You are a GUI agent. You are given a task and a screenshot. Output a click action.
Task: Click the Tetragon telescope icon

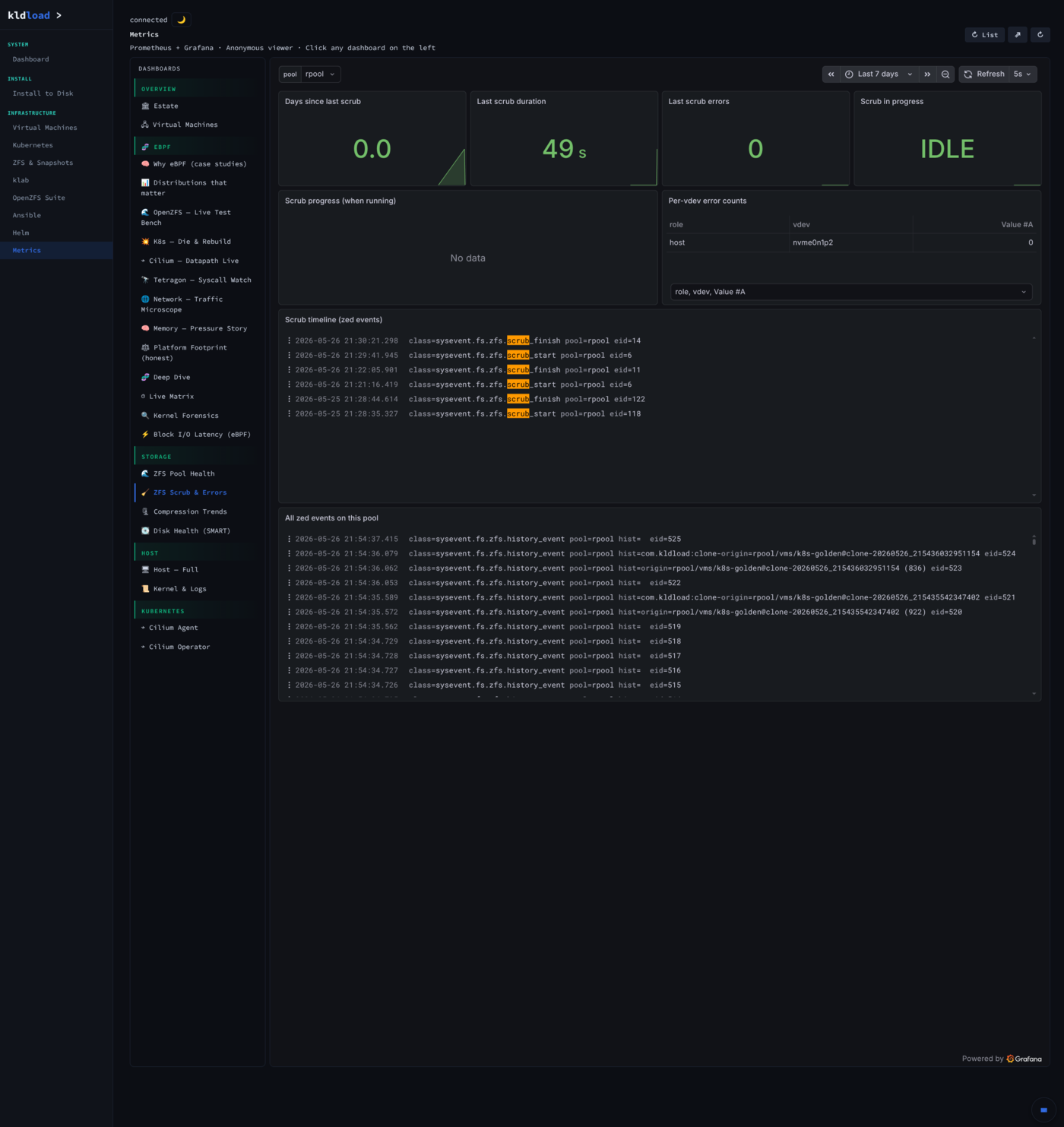click(145, 280)
